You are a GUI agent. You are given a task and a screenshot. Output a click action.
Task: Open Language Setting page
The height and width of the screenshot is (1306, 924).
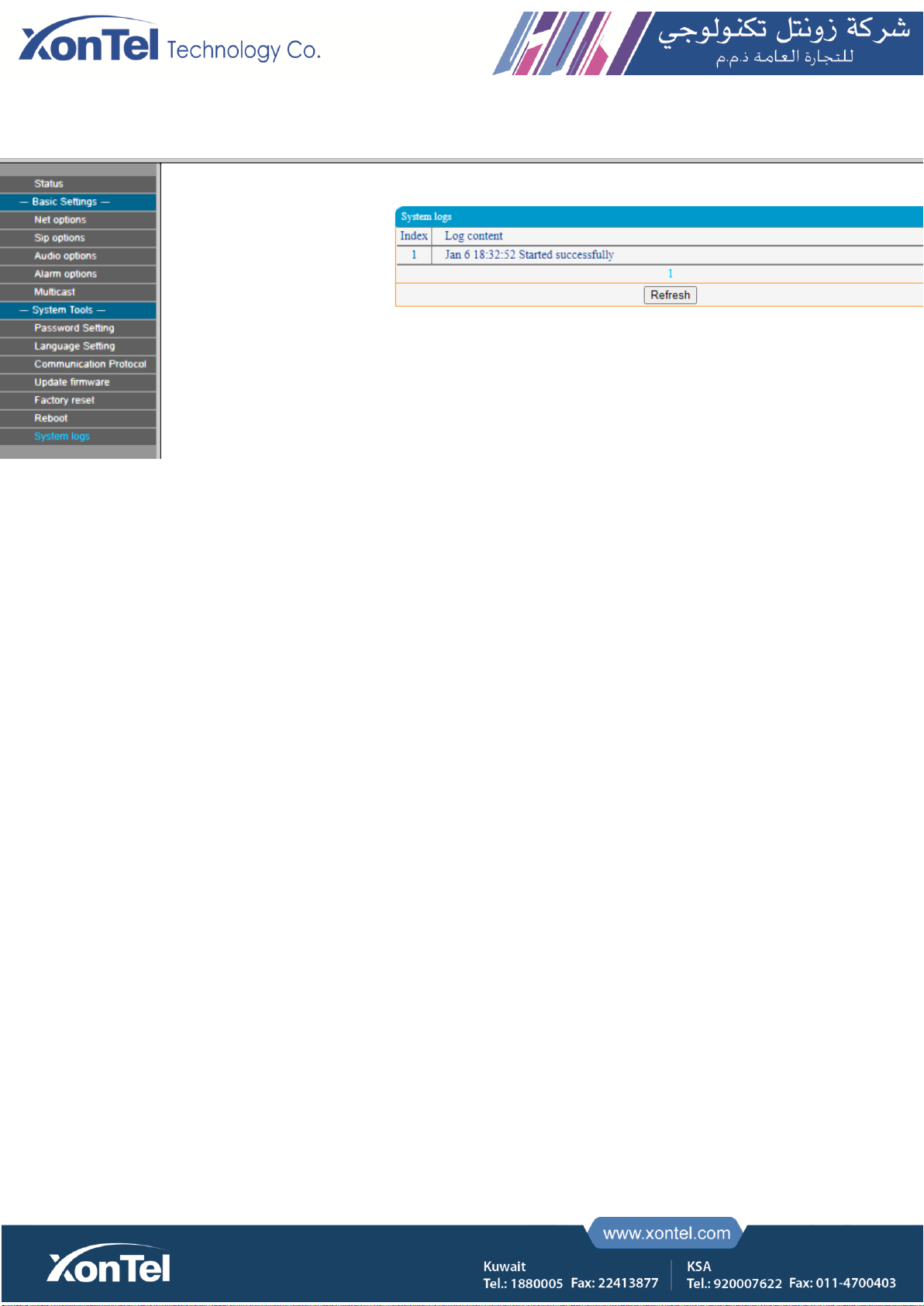[78, 346]
